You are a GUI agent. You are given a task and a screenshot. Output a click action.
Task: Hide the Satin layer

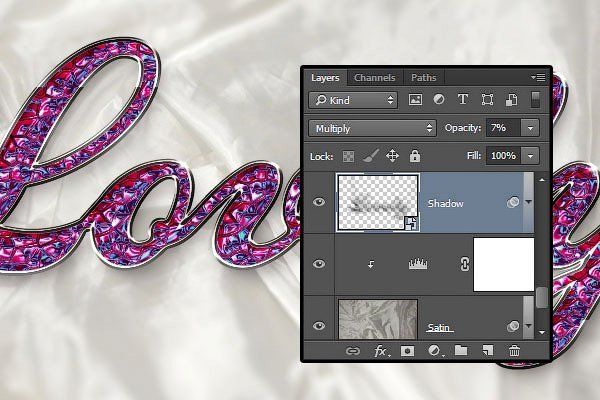[319, 325]
